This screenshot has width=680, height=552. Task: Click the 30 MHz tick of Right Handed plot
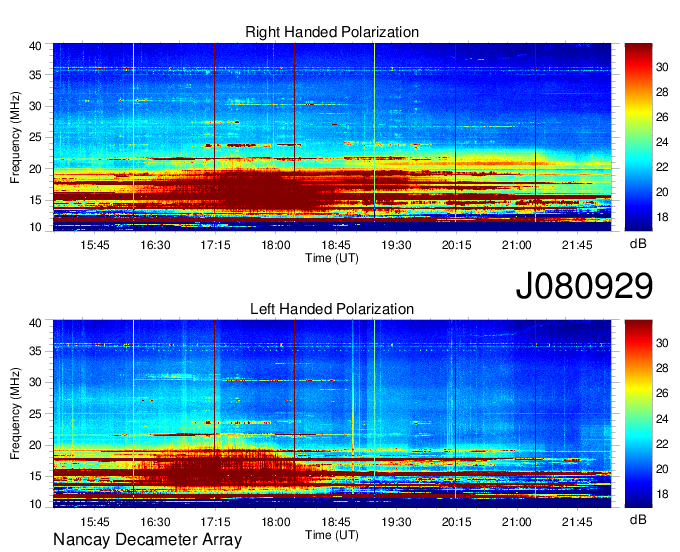(x=35, y=106)
